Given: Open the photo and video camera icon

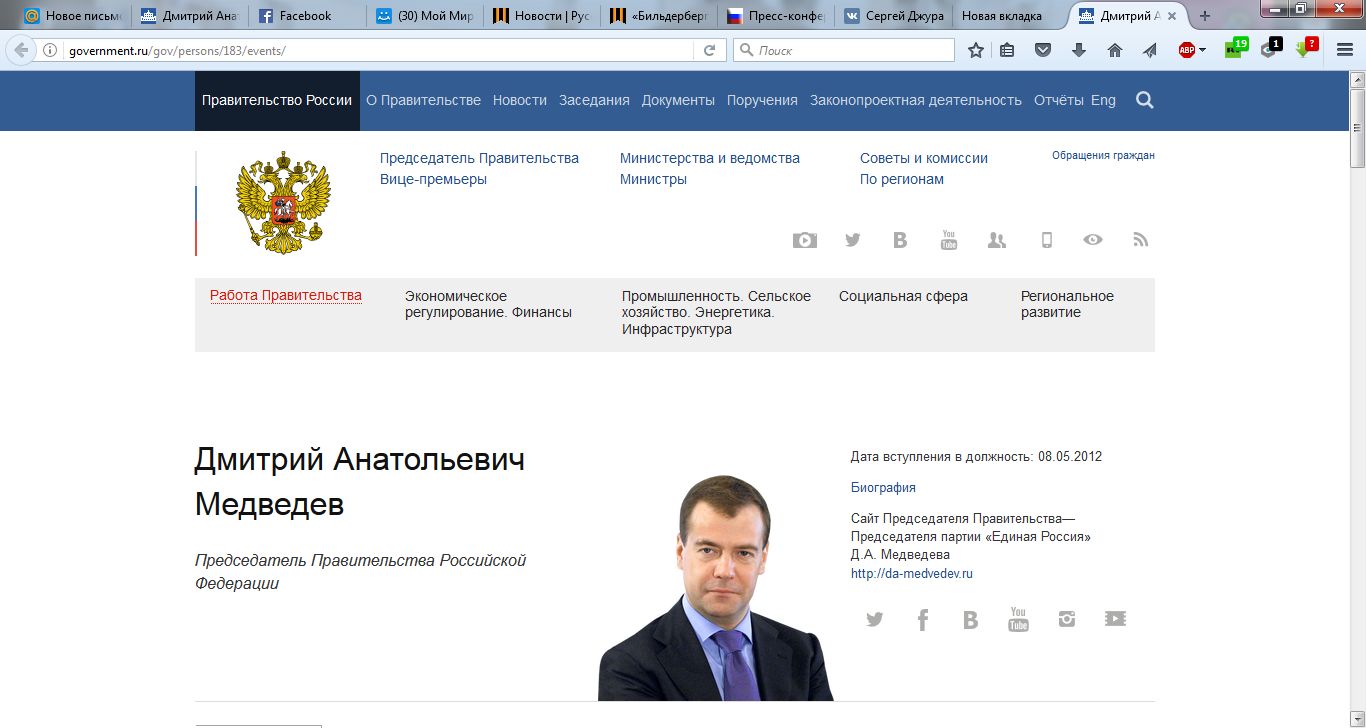Looking at the screenshot, I should [x=804, y=240].
